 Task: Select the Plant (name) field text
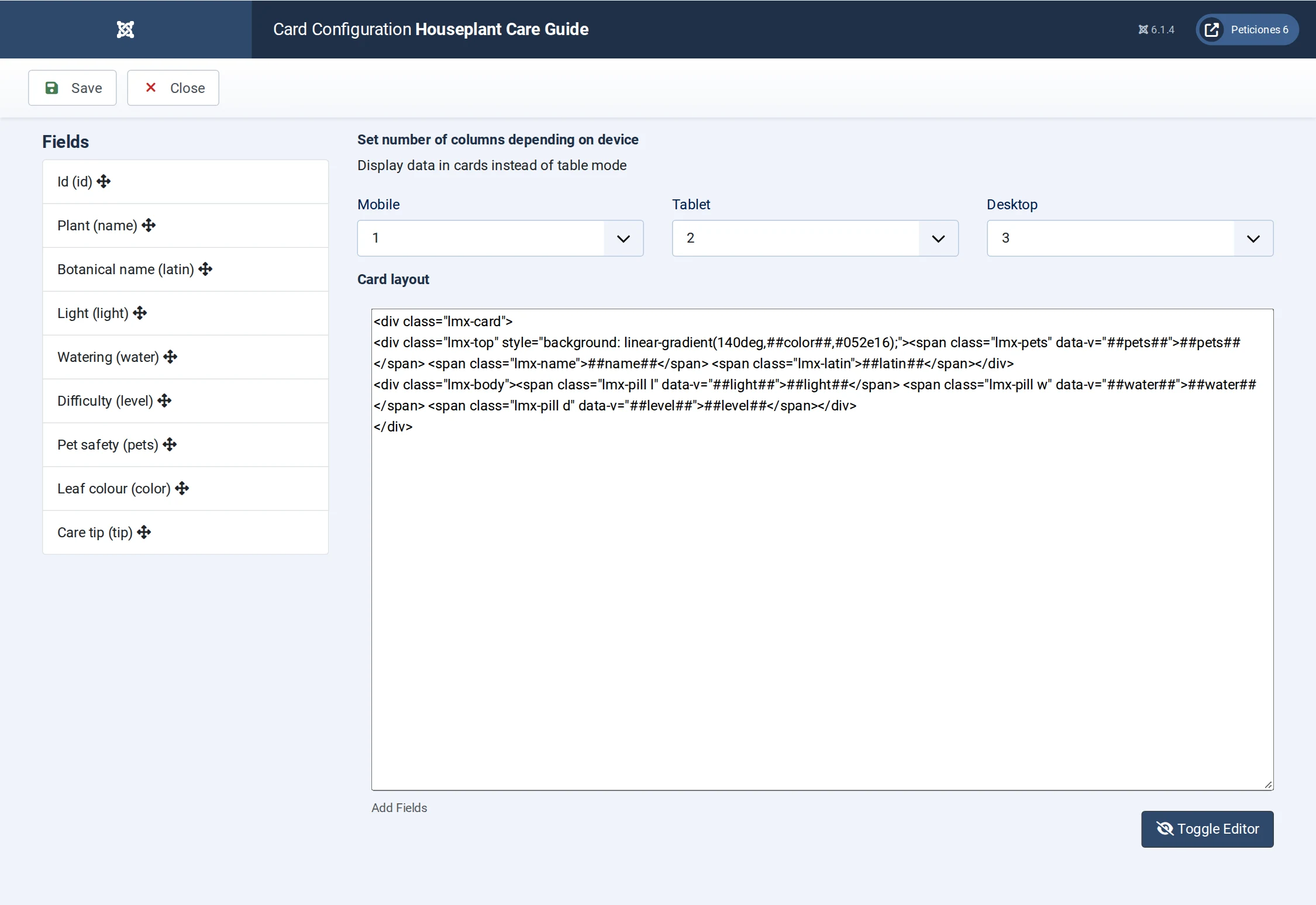tap(97, 226)
